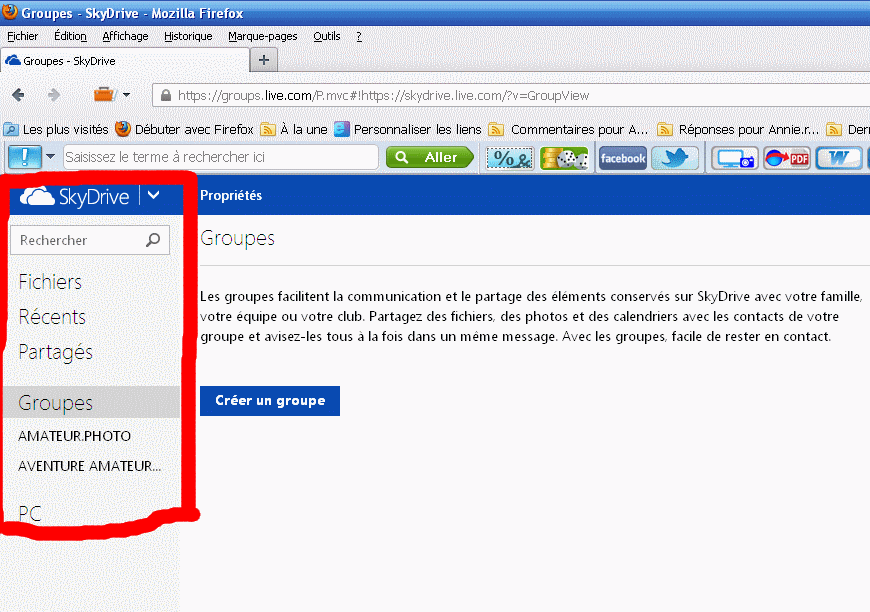
Task: Open Partagés in the SkyDrive sidebar
Action: point(55,352)
